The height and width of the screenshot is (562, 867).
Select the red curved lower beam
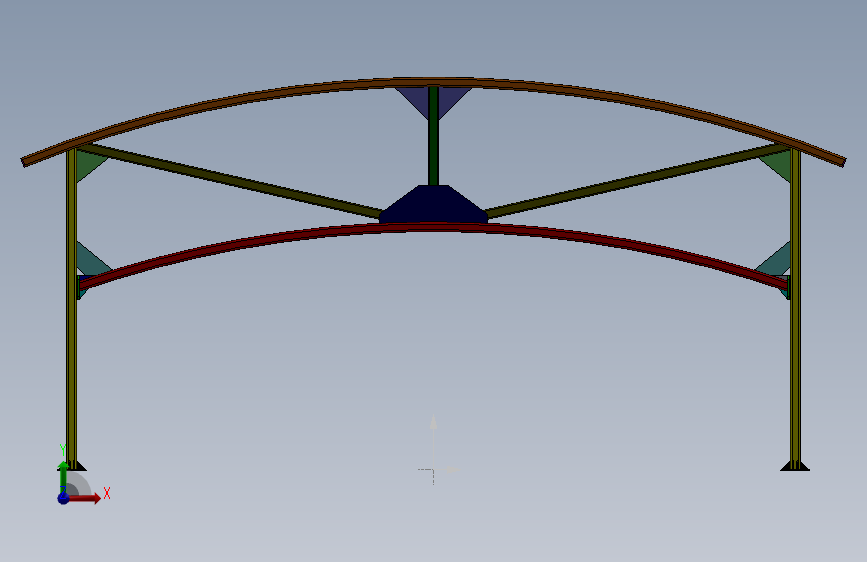coord(434,227)
